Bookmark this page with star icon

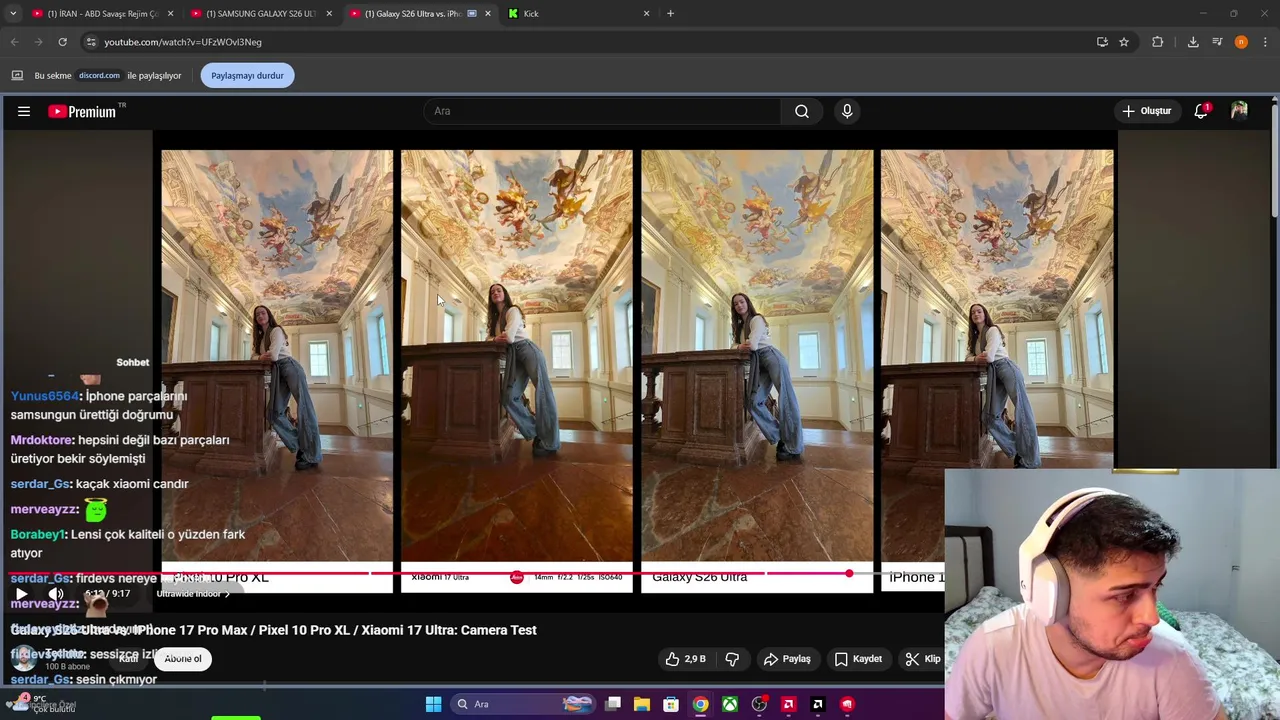tap(1124, 42)
